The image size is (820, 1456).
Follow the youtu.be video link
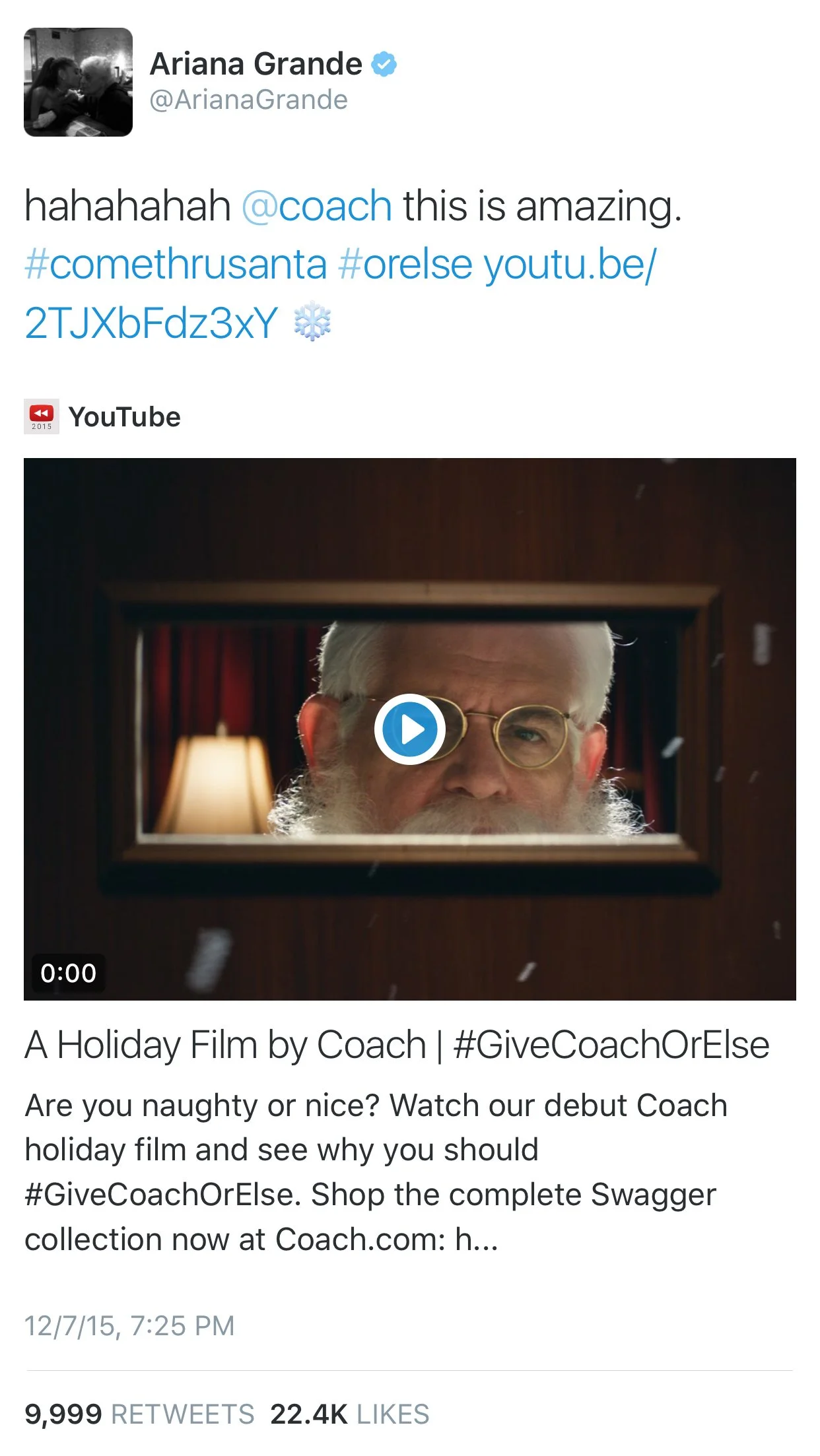(x=570, y=264)
